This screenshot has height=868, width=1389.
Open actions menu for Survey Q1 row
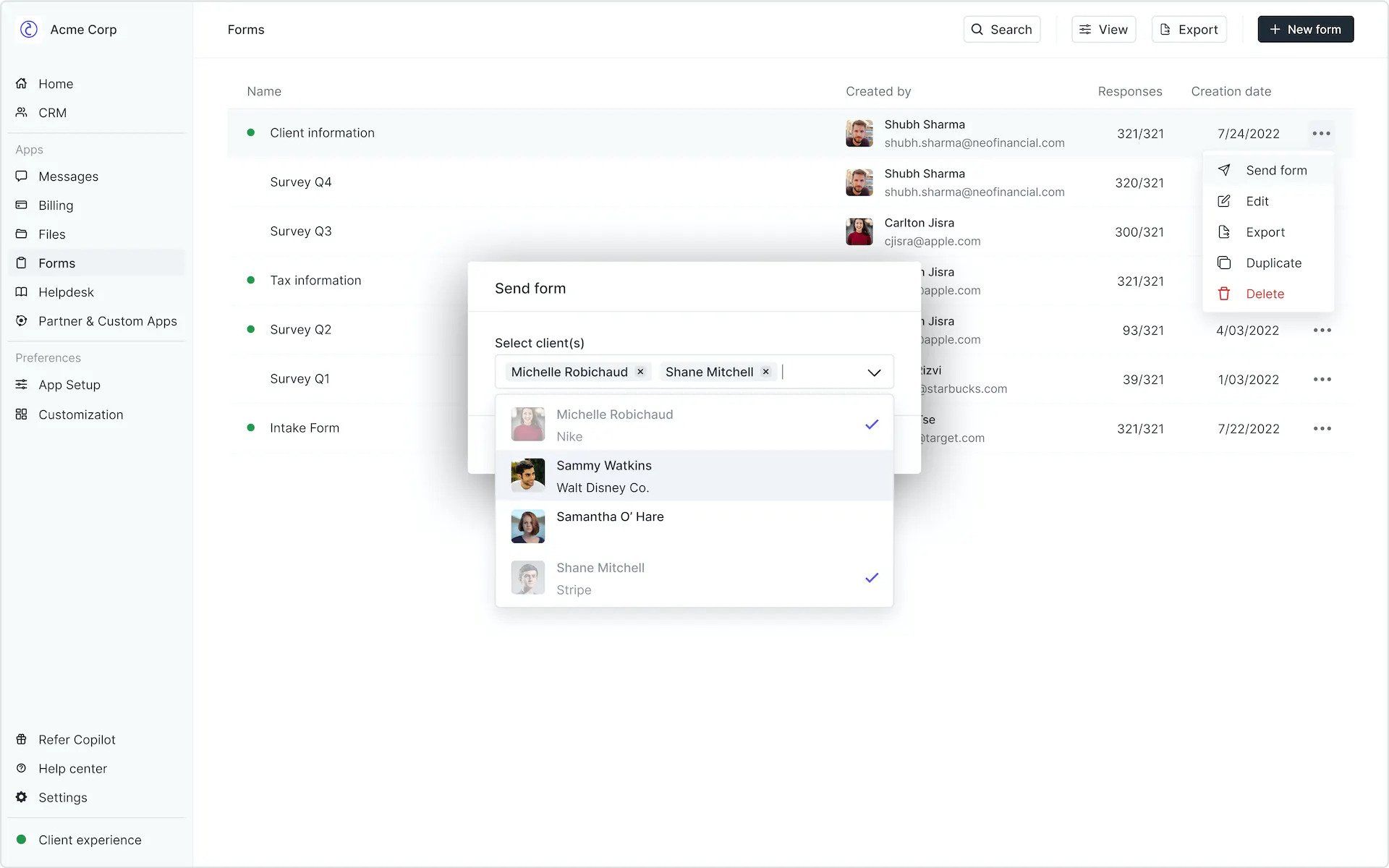point(1322,379)
